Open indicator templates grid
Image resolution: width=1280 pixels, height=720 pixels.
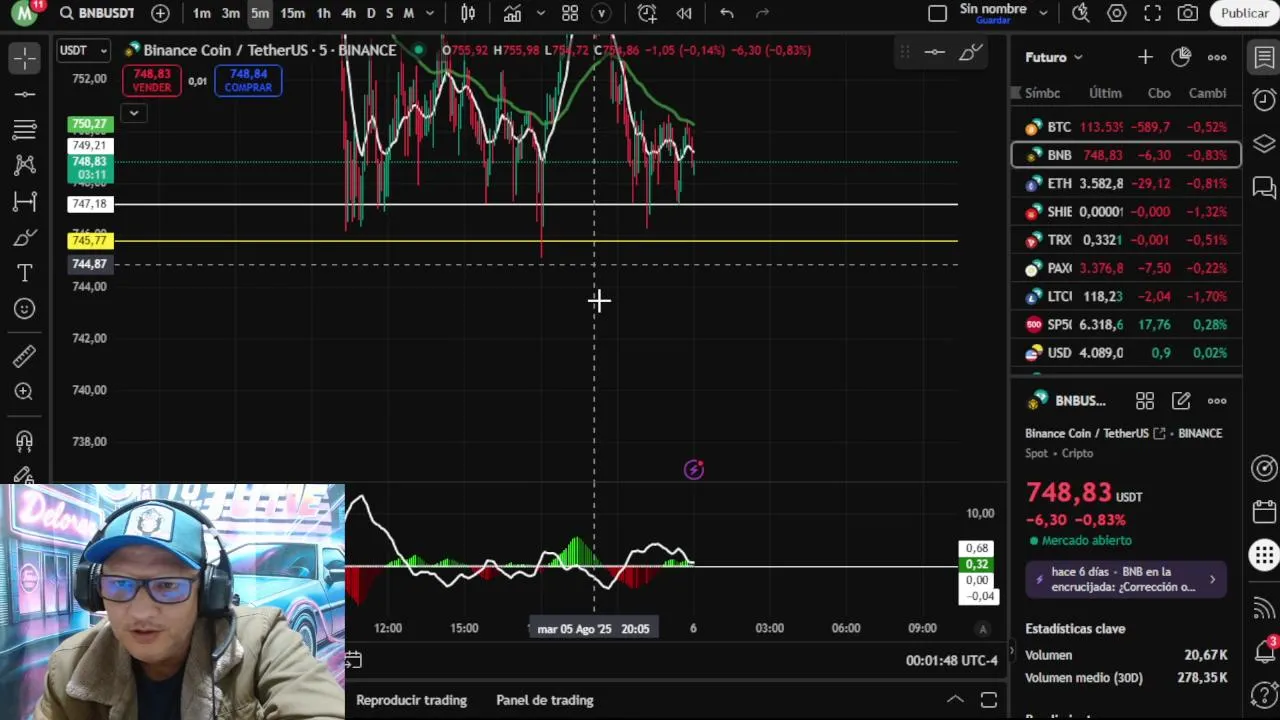[570, 13]
